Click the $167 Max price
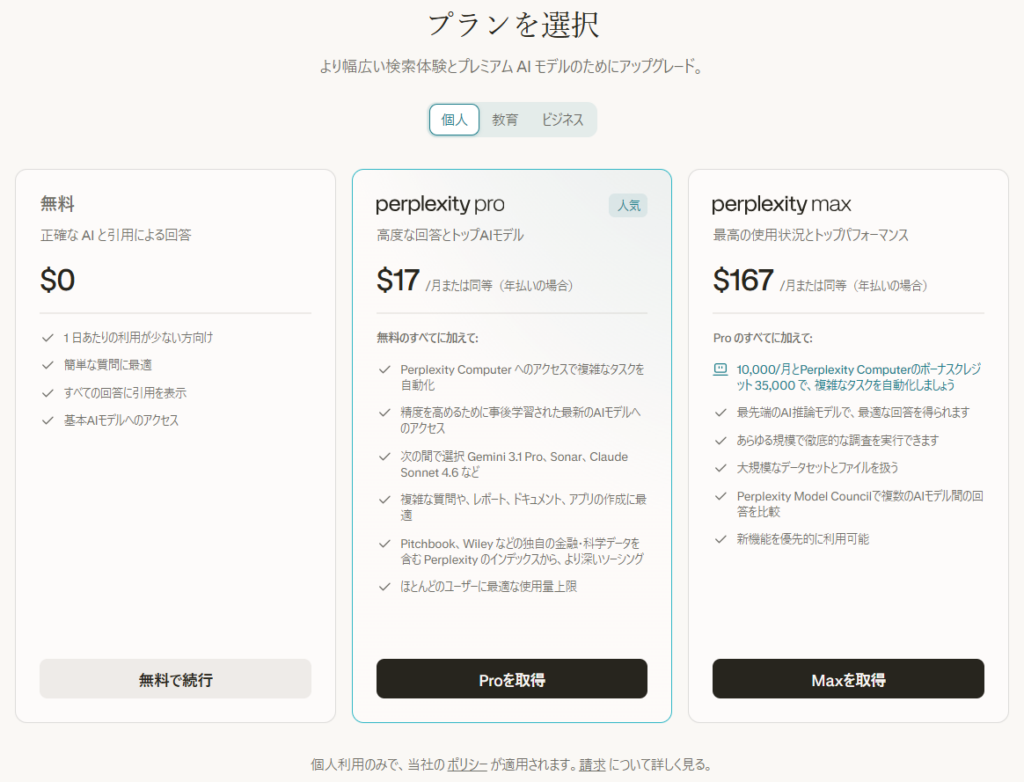 [x=743, y=281]
